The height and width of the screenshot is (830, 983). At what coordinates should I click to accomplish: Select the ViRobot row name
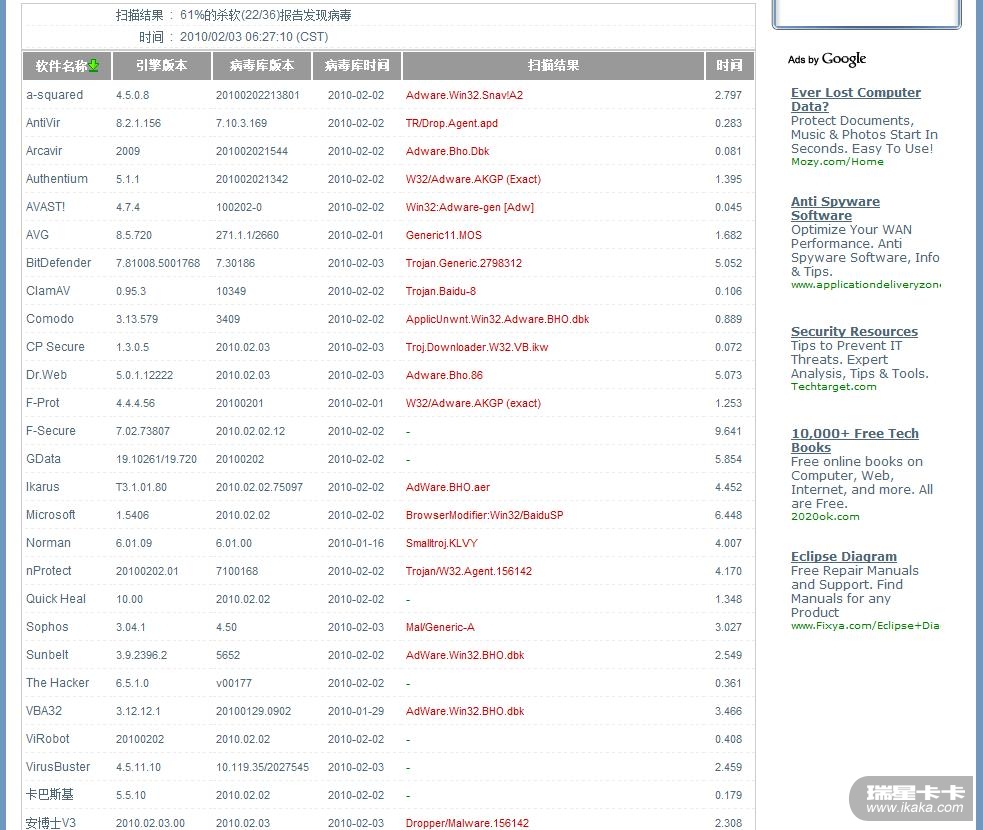(x=48, y=739)
